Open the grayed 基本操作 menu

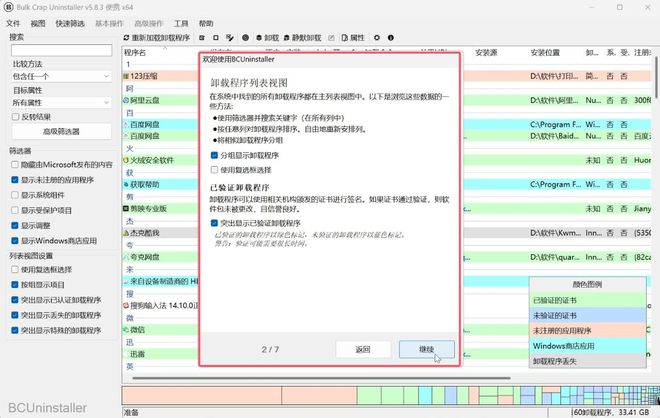pyautogui.click(x=109, y=24)
